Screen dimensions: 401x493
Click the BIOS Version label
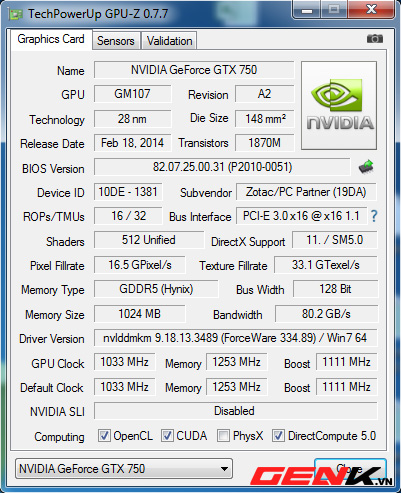pyautogui.click(x=53, y=169)
